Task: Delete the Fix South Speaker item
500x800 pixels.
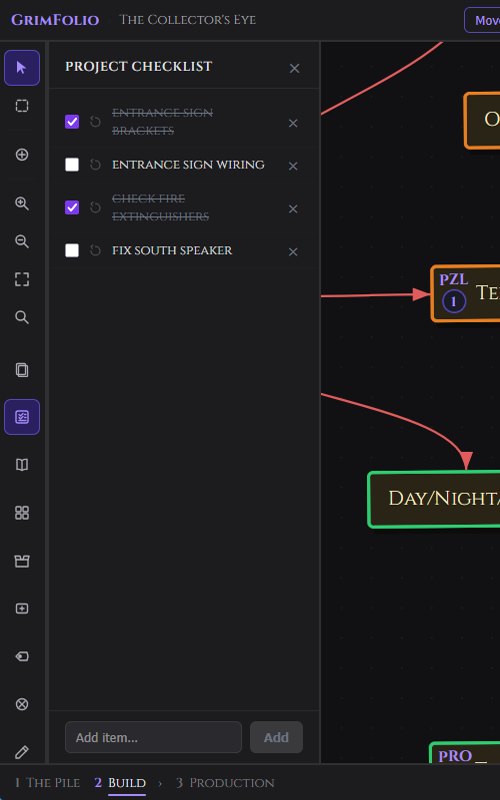Action: click(x=293, y=252)
